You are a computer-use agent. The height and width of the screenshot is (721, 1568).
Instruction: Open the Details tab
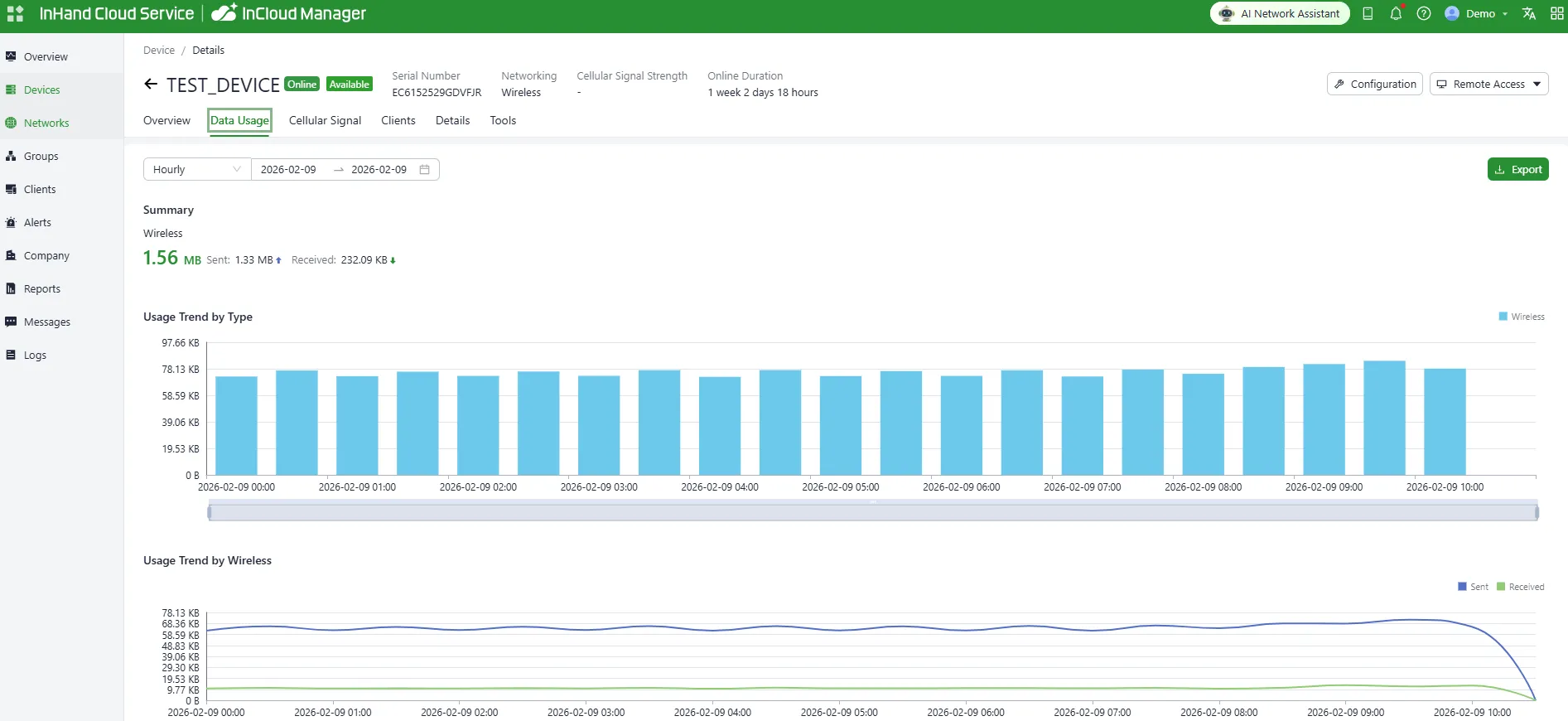(x=452, y=120)
